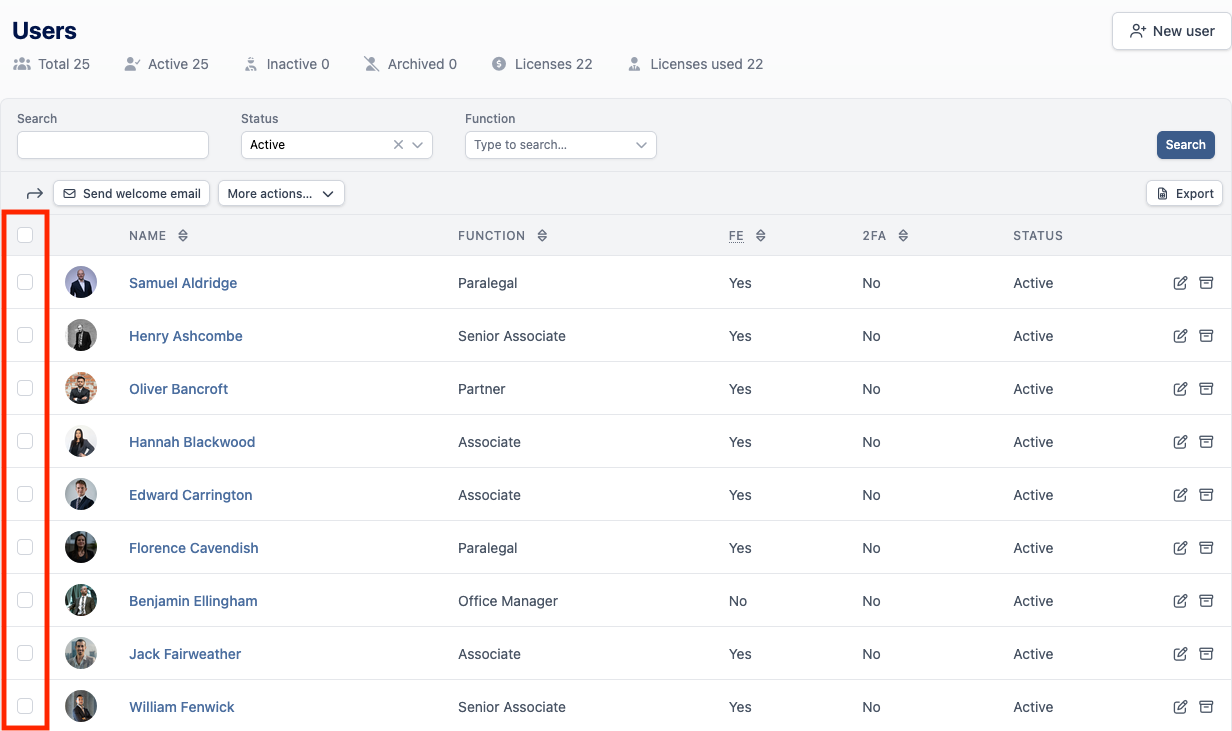Click the 'Office Manager' function cell
The height and width of the screenshot is (731, 1232).
(x=508, y=601)
